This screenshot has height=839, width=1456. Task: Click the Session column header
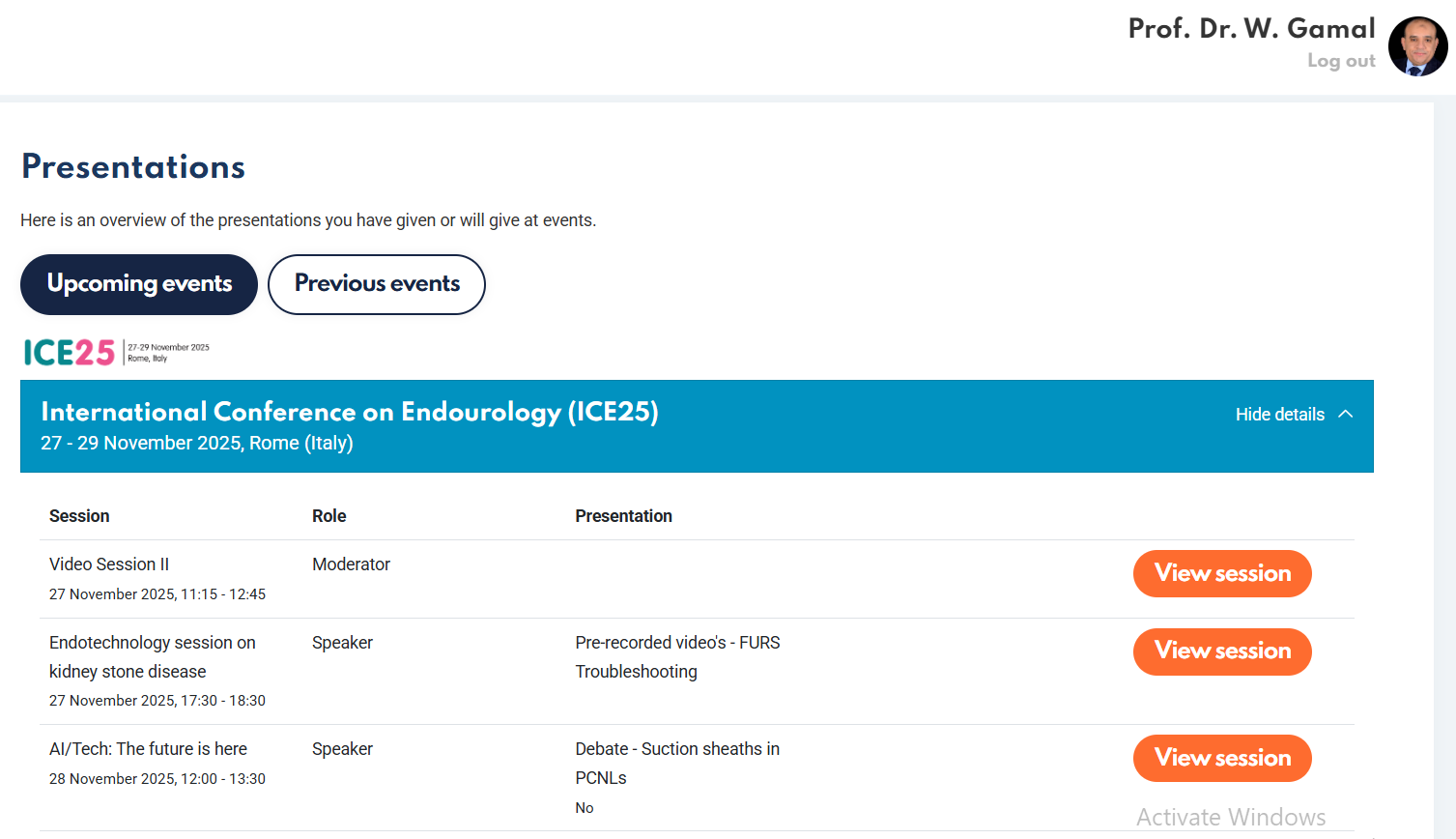pyautogui.click(x=79, y=516)
